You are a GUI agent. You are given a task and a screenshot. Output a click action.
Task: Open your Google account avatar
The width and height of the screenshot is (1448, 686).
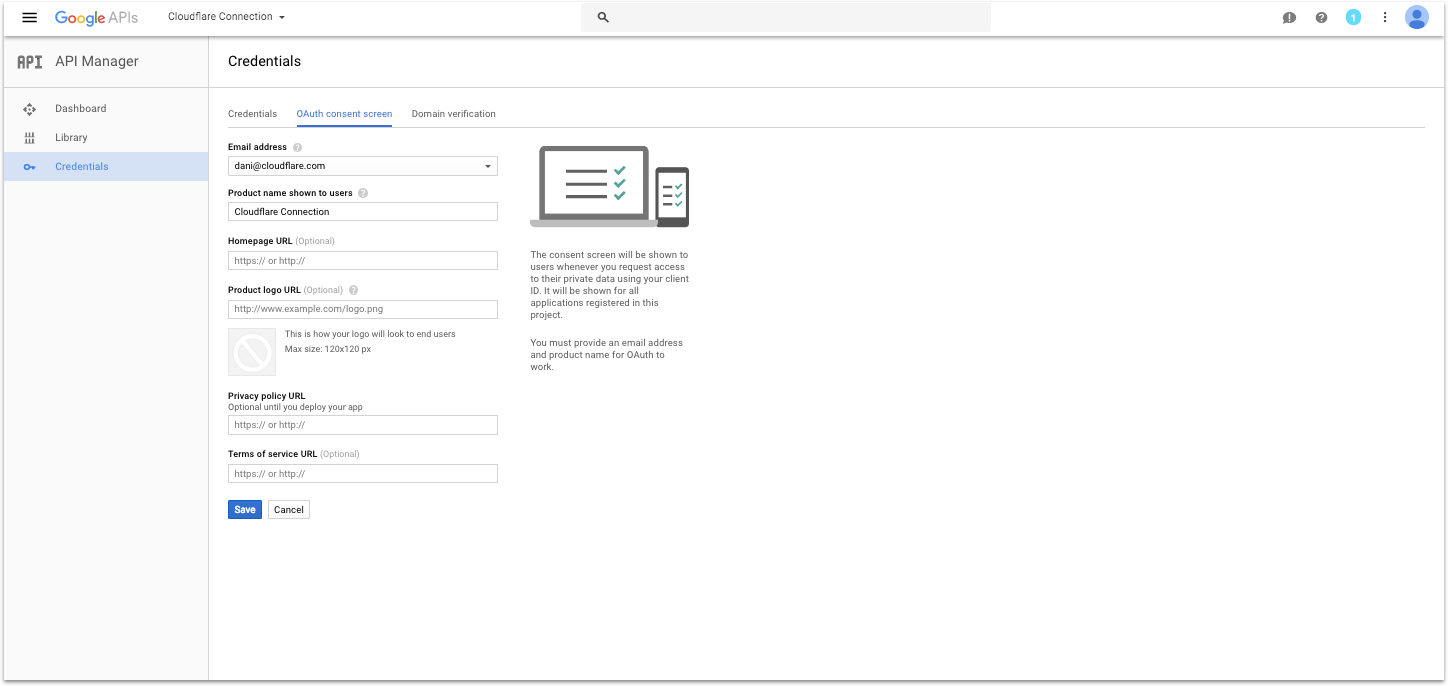pos(1417,17)
